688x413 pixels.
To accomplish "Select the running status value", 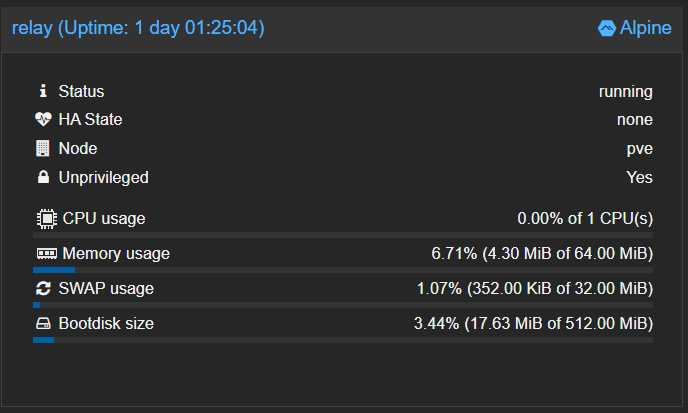I will (x=626, y=92).
